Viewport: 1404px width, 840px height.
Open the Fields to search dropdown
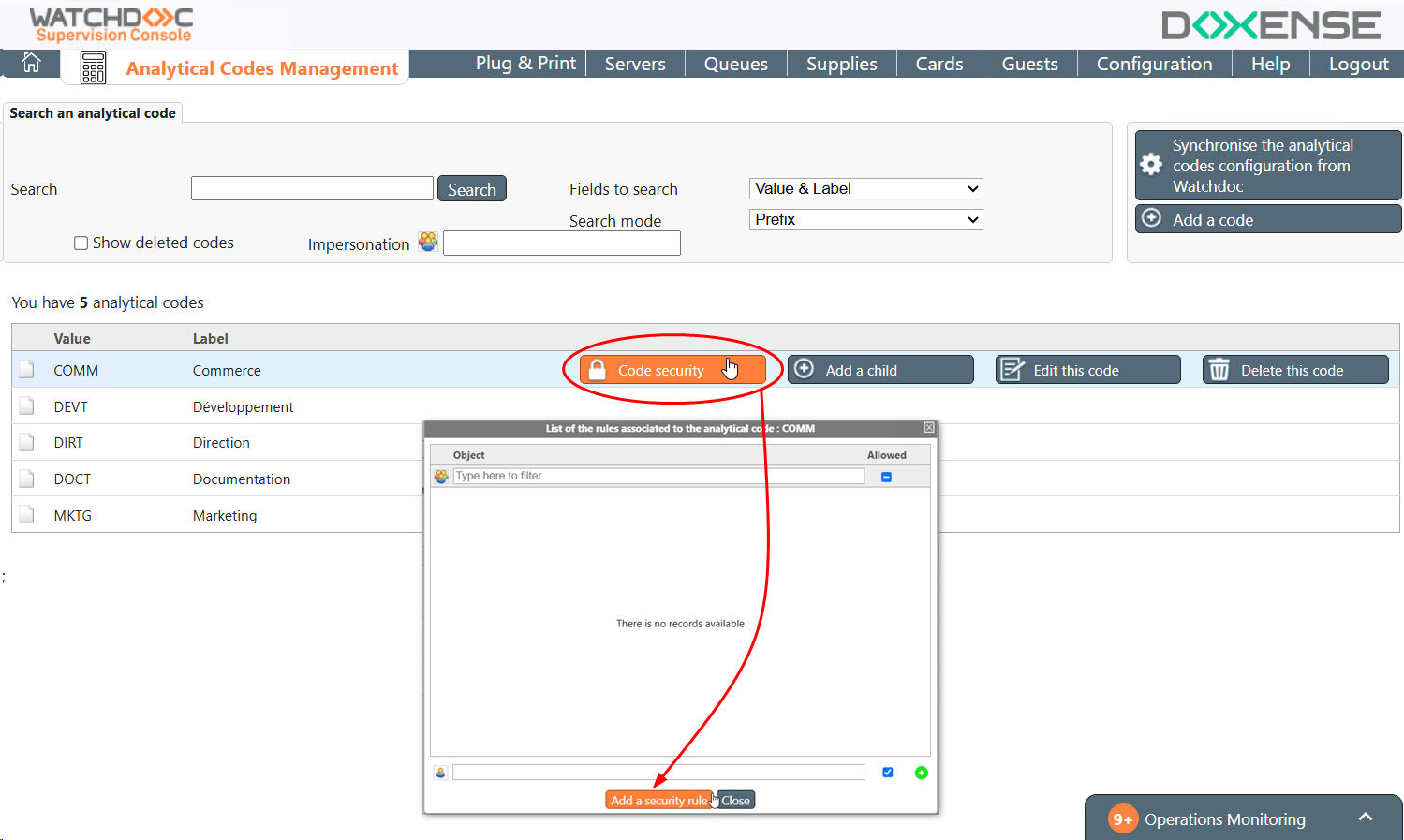[x=865, y=189]
